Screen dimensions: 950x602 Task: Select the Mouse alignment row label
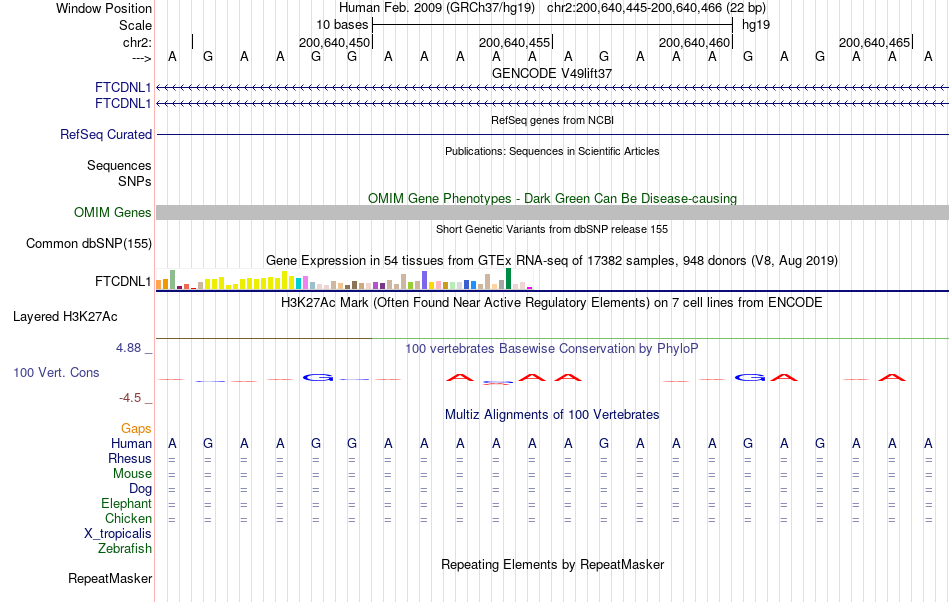(x=132, y=474)
